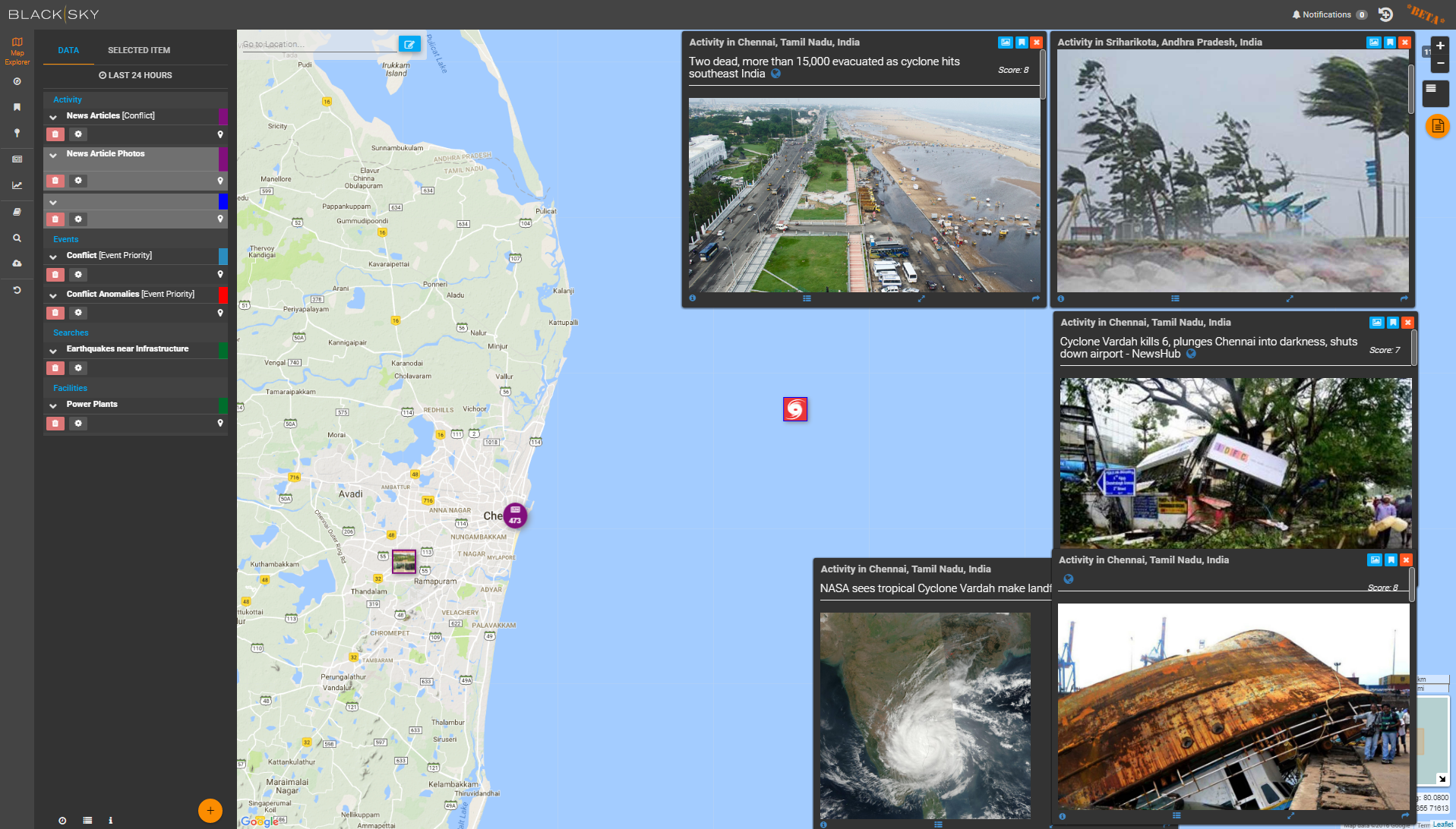Bookmark the Sriharikota activity card

click(1389, 43)
